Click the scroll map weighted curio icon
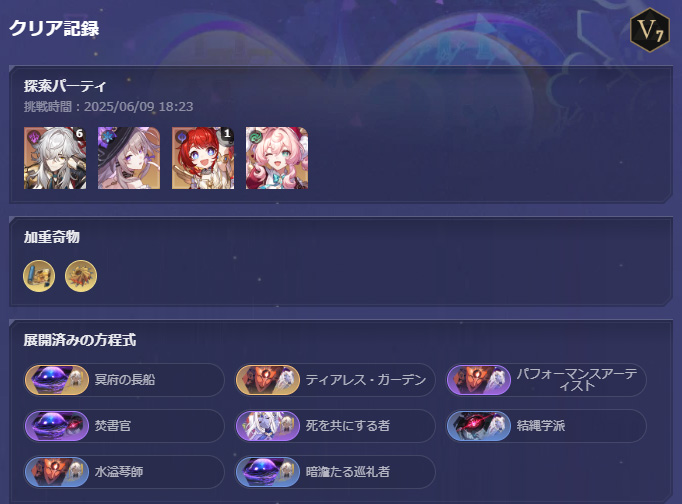Screen dimensions: 682x504 pos(39,276)
